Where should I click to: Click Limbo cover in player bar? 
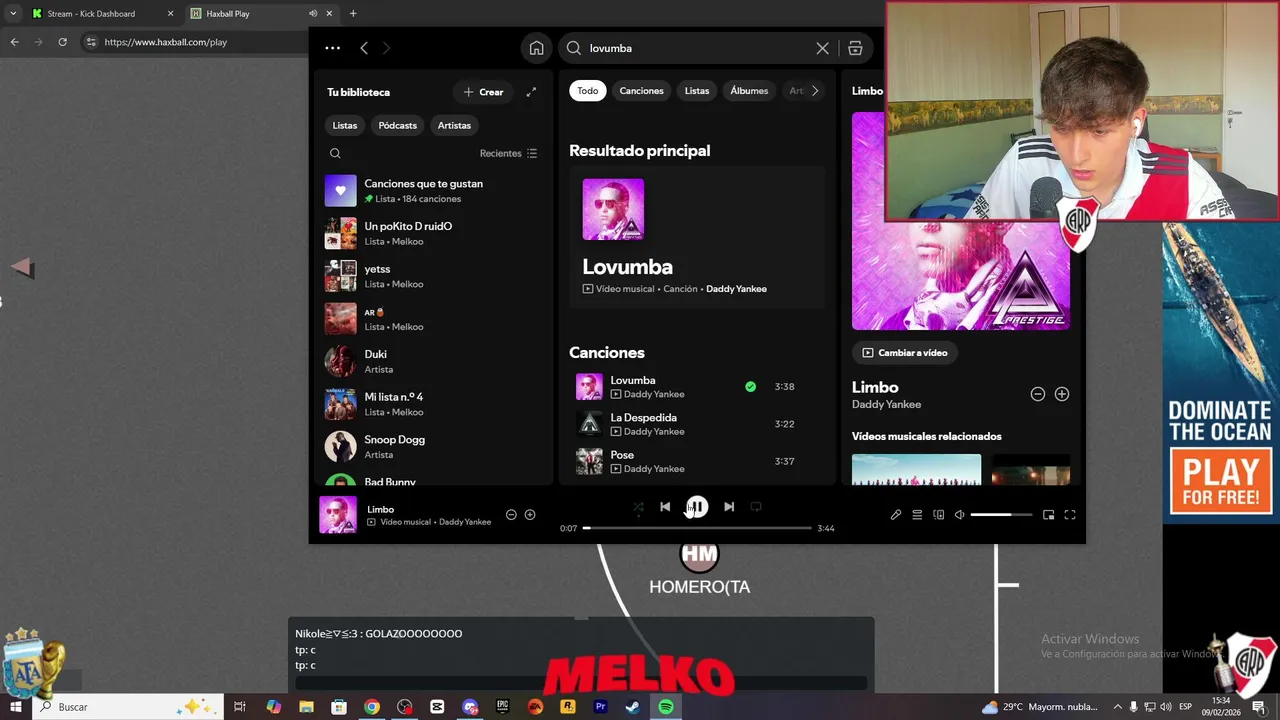click(338, 515)
